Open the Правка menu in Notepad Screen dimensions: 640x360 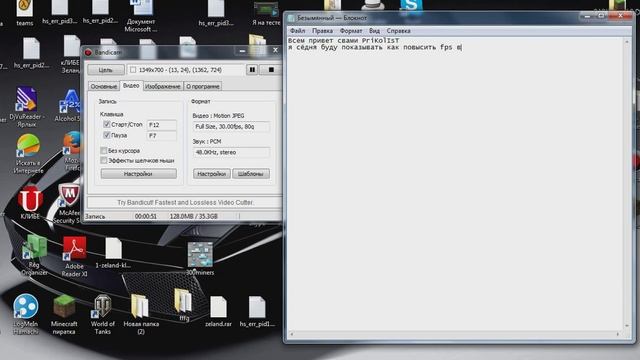tap(322, 31)
